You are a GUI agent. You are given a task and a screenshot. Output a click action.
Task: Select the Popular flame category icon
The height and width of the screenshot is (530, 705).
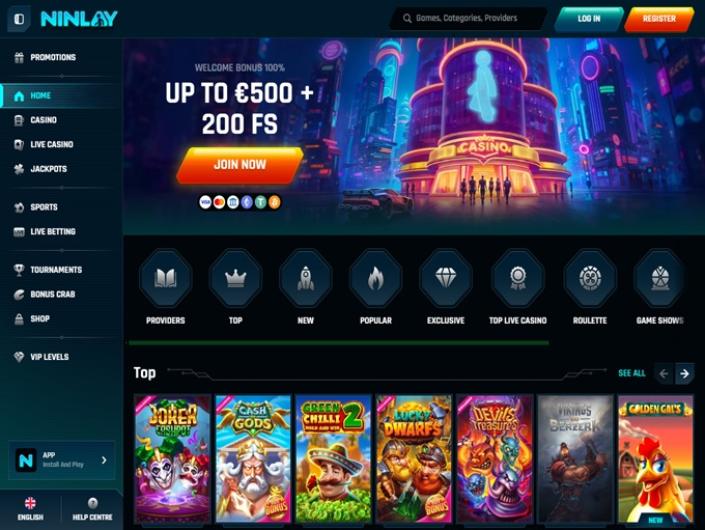coord(376,278)
